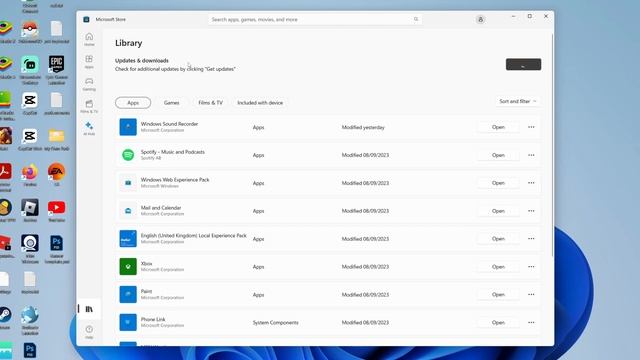Click the Store search input field
The height and width of the screenshot is (360, 640).
pos(314,19)
